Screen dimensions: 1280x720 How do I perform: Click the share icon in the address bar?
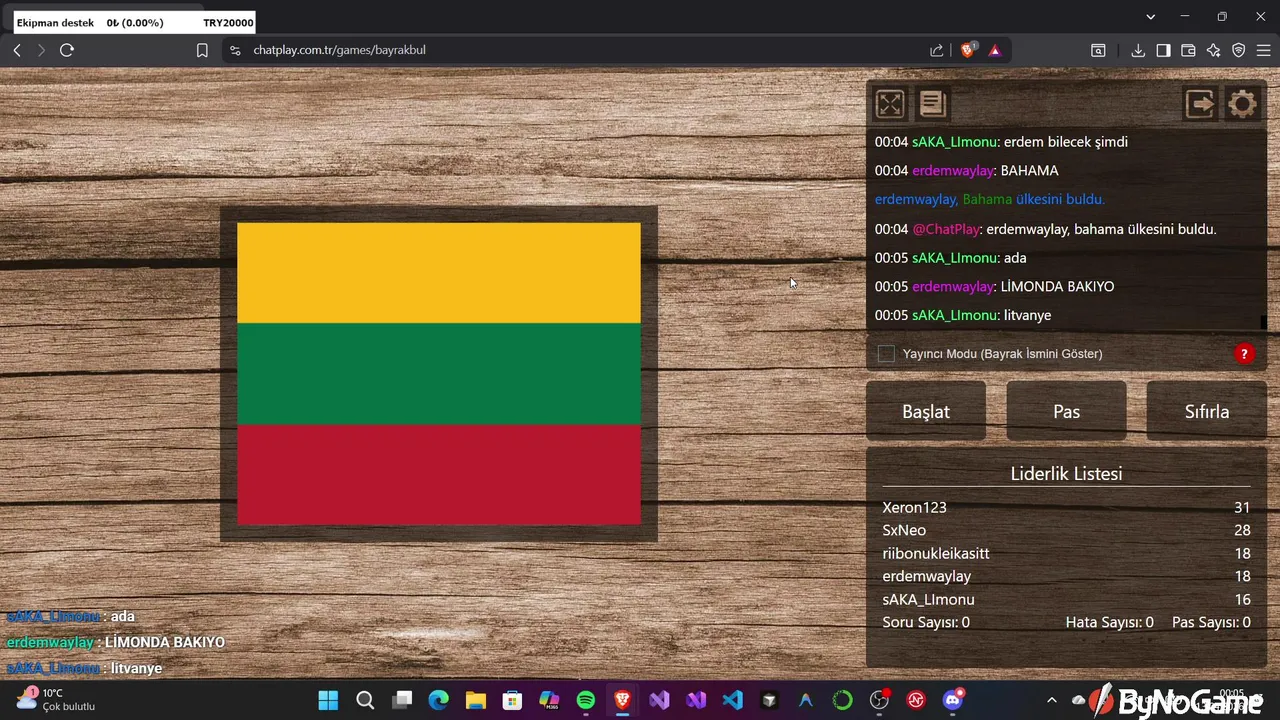[x=936, y=50]
